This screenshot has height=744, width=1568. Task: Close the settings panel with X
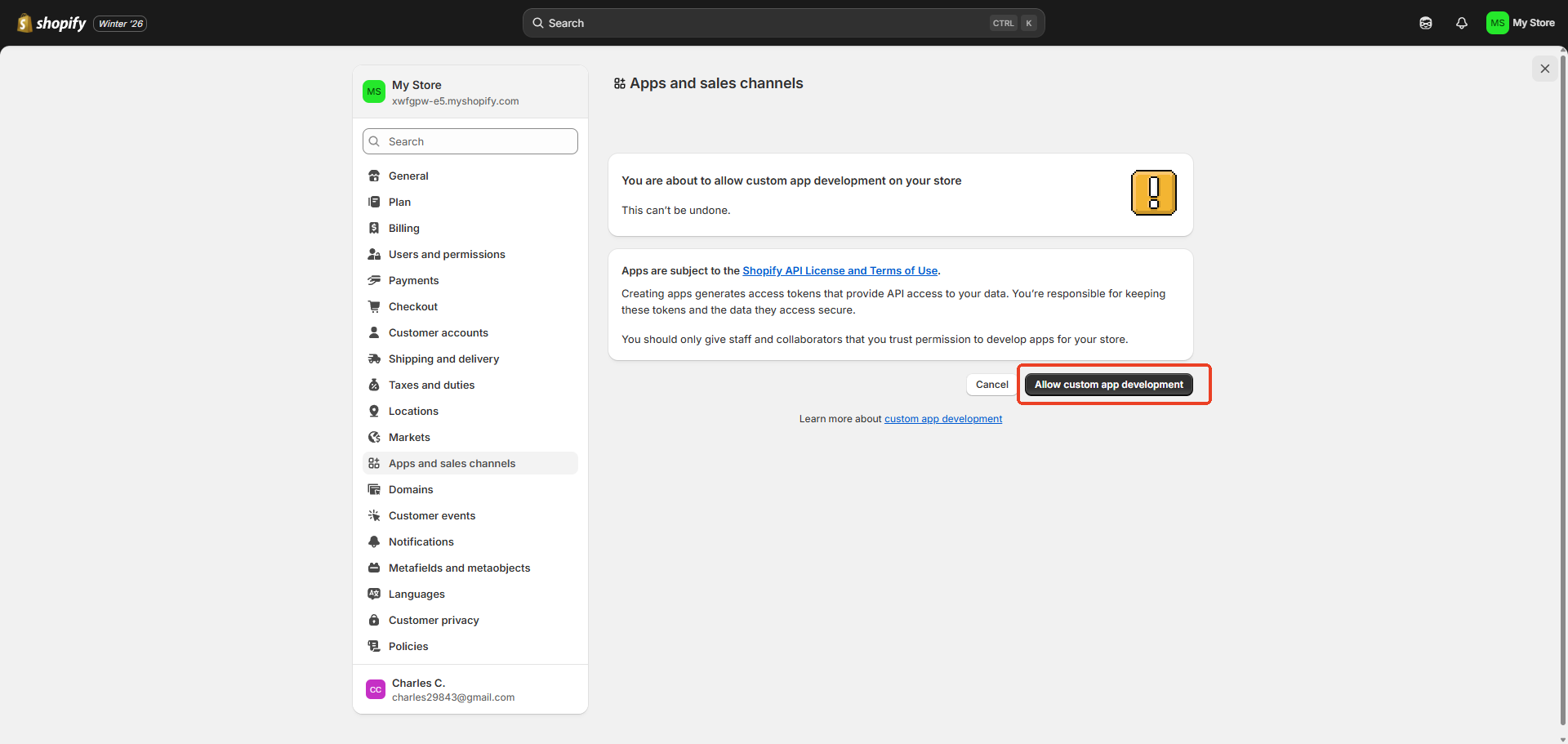coord(1544,69)
